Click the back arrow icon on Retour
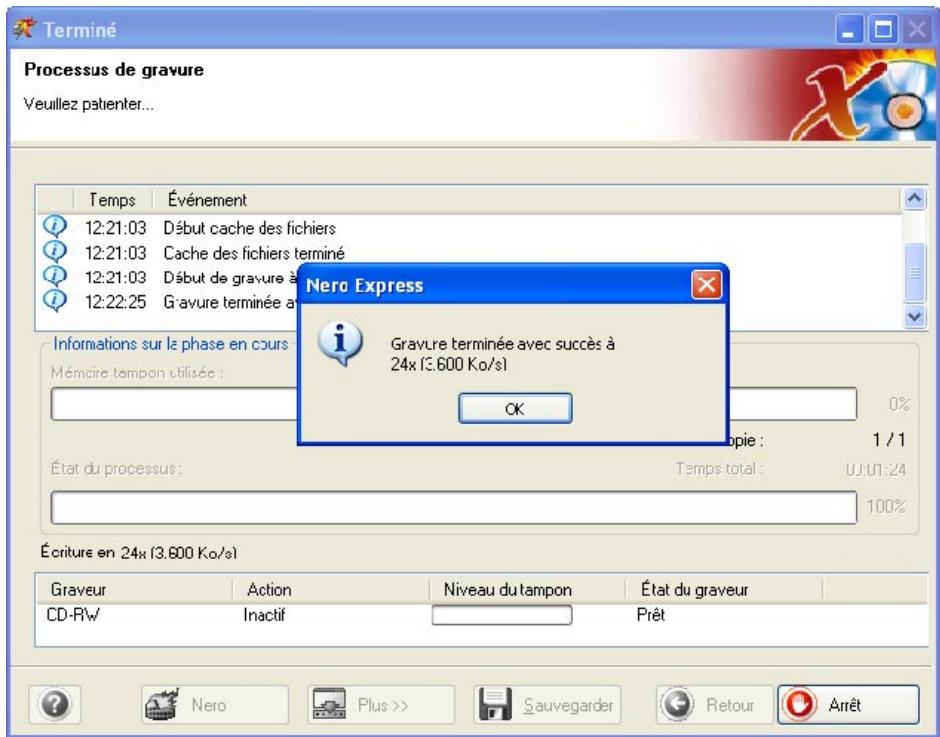 tap(677, 705)
